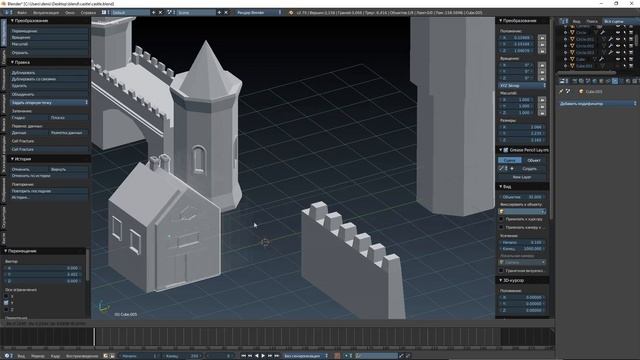Open the timeline Кадр menu
Viewport: 640px width, 360px height.
(55, 356)
